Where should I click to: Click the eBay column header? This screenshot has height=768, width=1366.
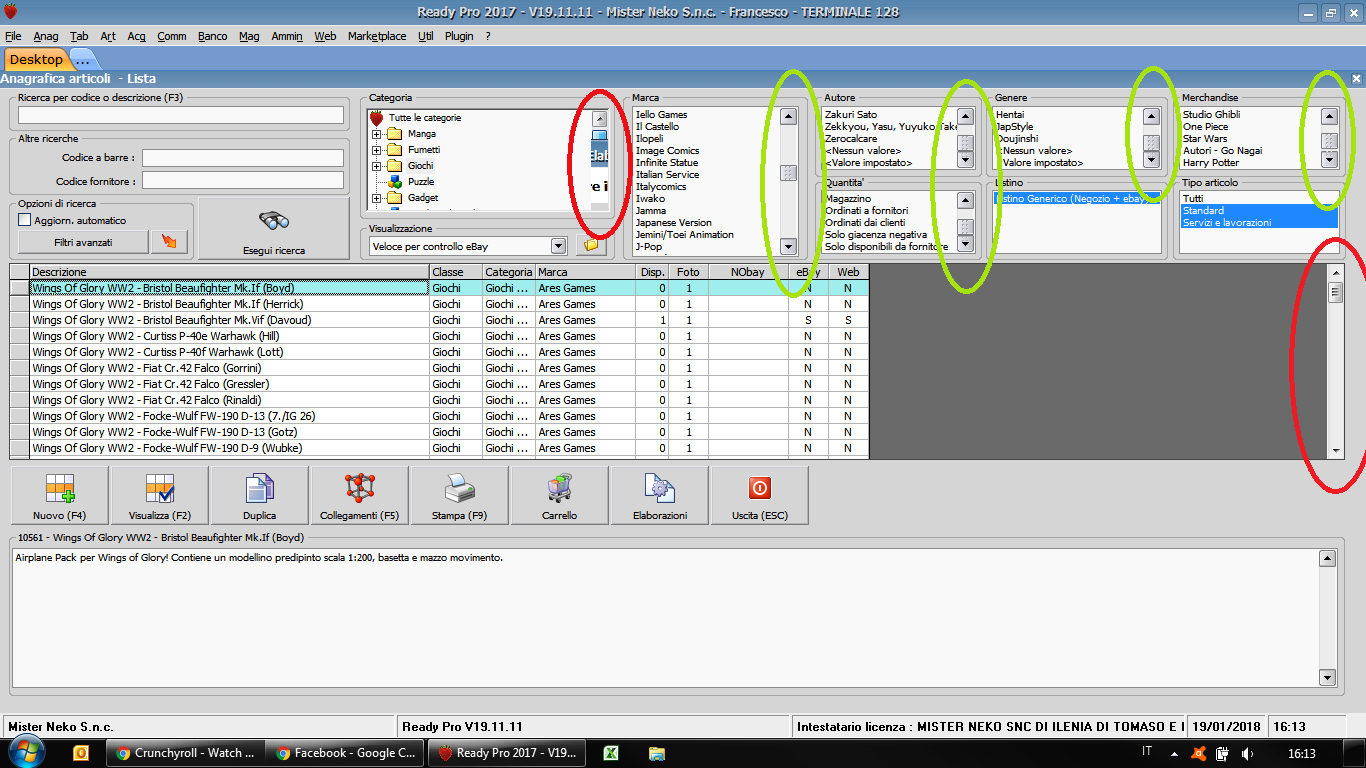[x=808, y=272]
